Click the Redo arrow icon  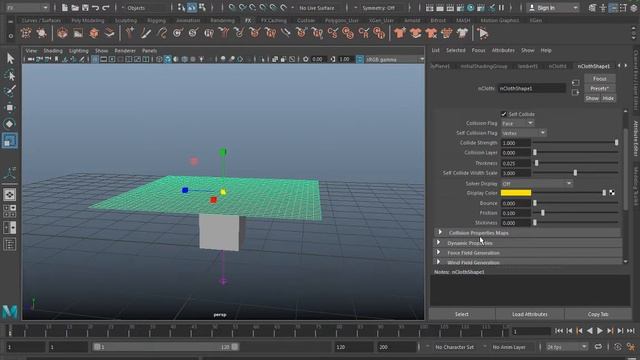tap(106, 7)
